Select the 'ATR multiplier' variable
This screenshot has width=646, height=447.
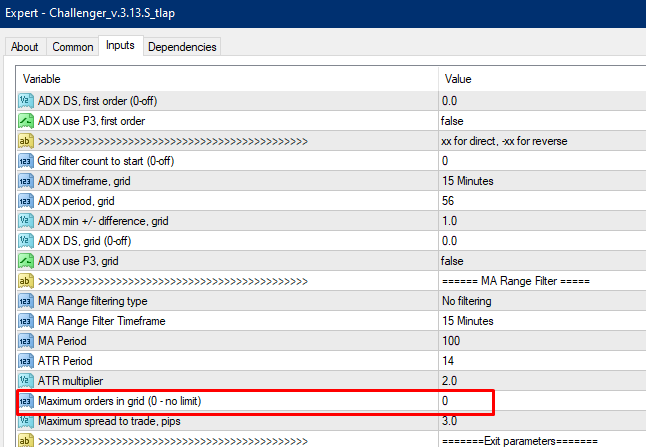70,381
